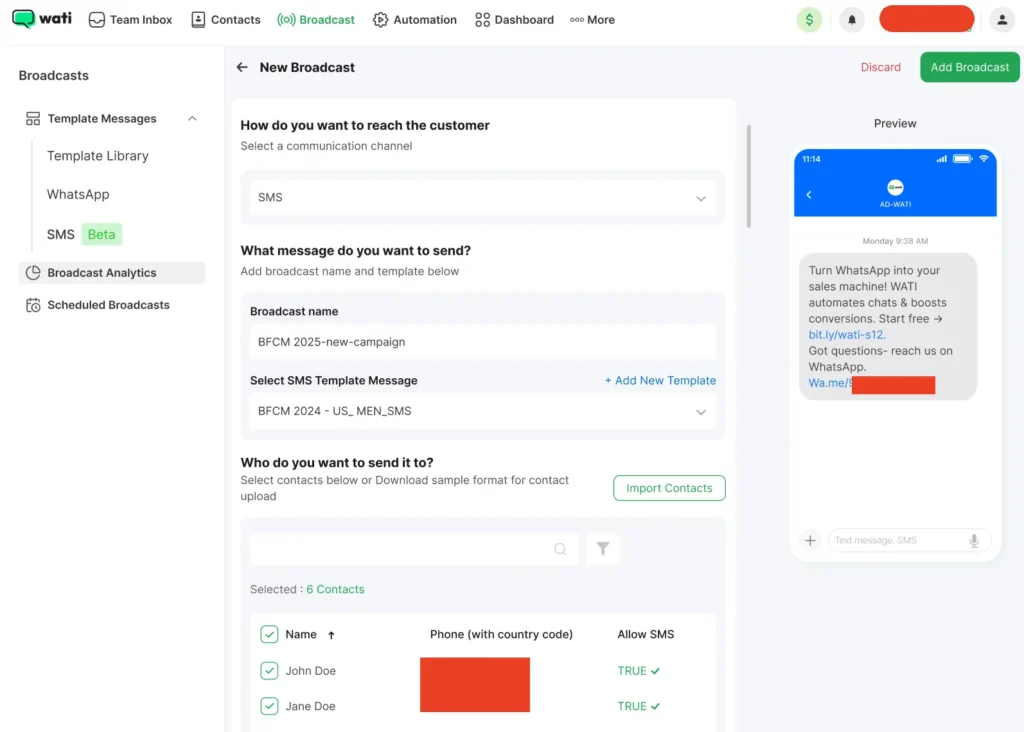
Task: Click the Add New Template link
Action: pos(660,380)
